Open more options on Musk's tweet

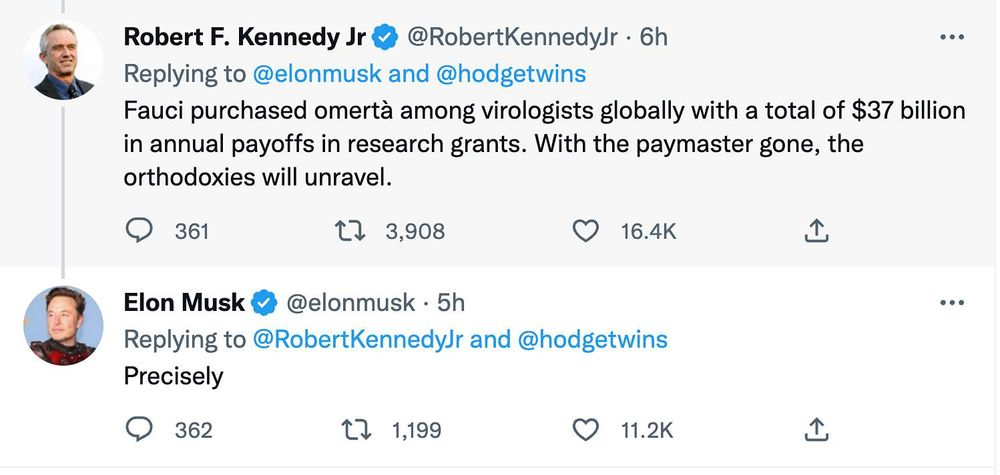pos(953,302)
